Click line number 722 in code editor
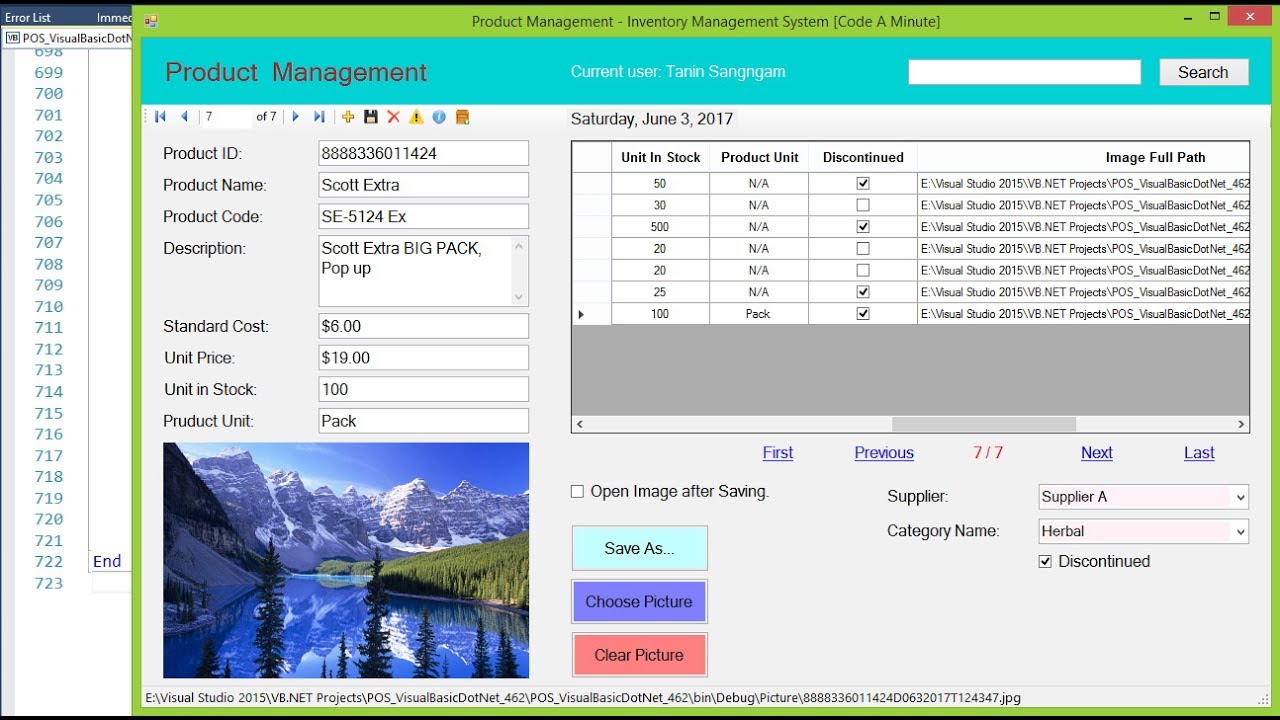Image resolution: width=1280 pixels, height=720 pixels. 48,562
